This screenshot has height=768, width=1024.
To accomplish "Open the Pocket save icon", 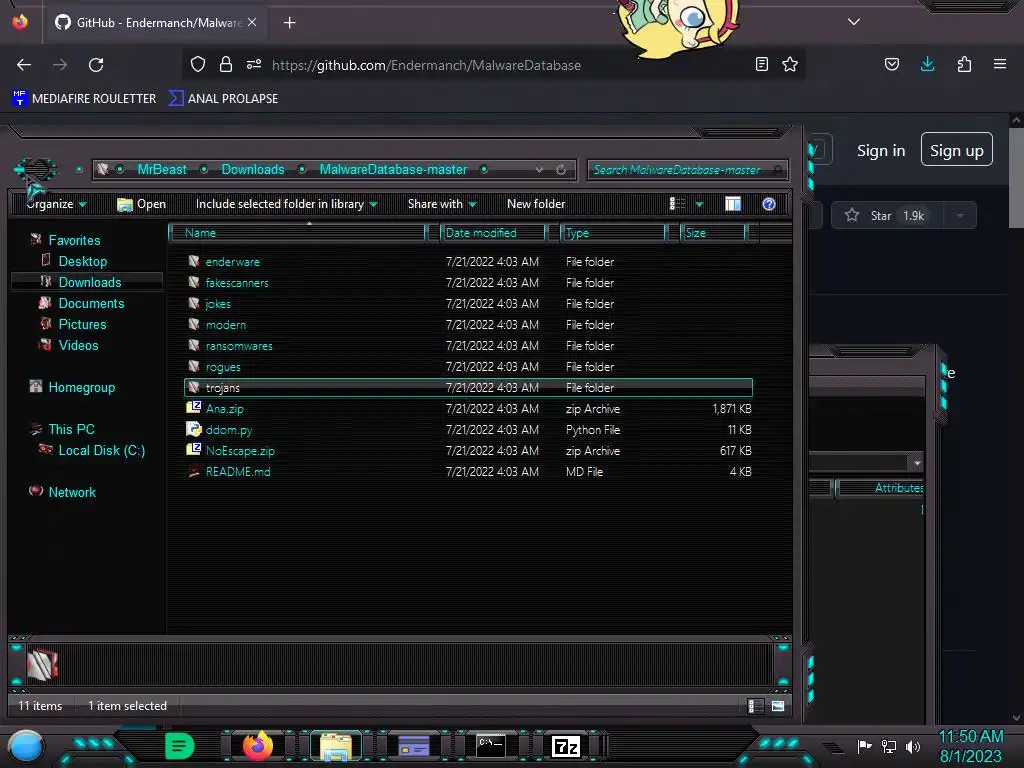I will [x=892, y=64].
